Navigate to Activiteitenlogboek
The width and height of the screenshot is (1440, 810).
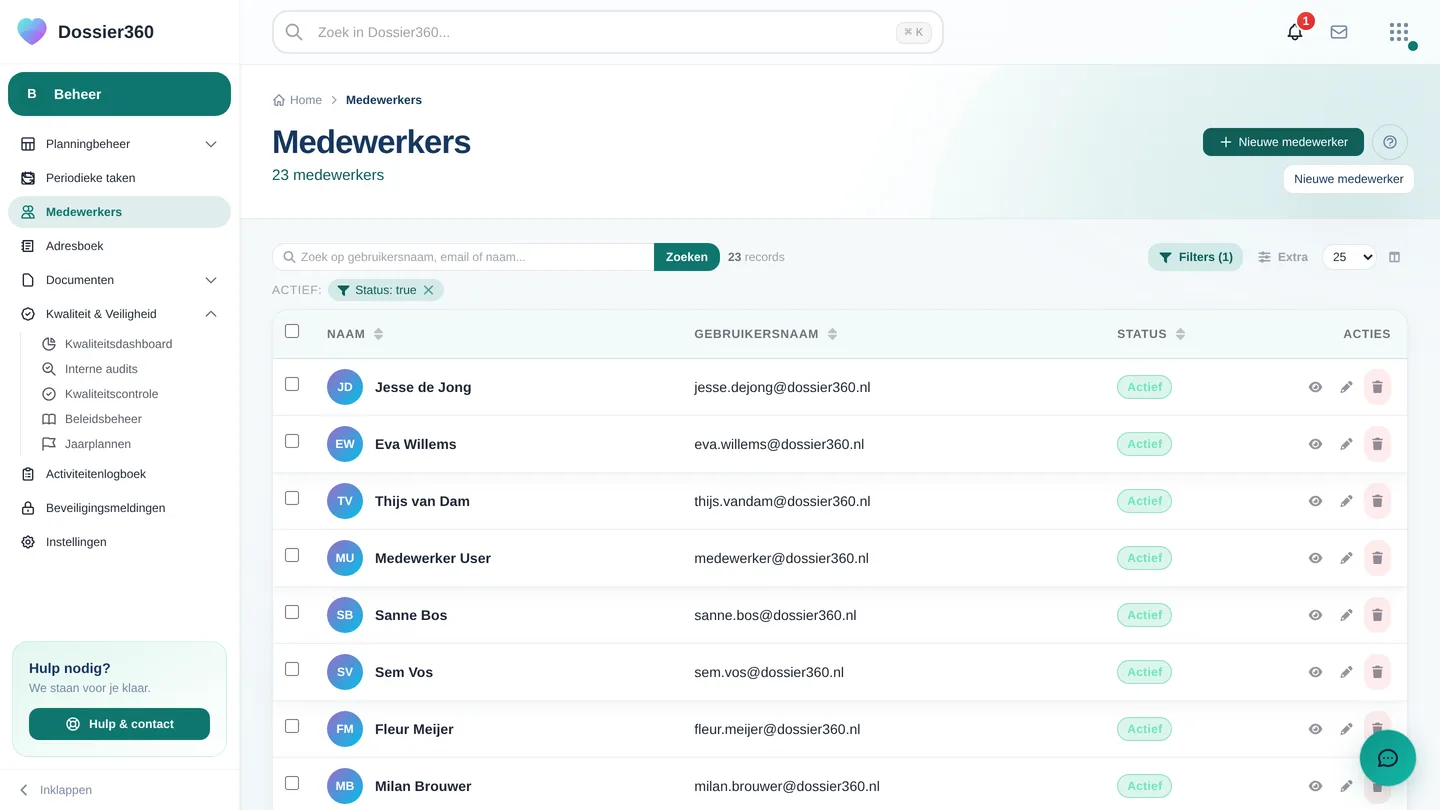click(119, 474)
